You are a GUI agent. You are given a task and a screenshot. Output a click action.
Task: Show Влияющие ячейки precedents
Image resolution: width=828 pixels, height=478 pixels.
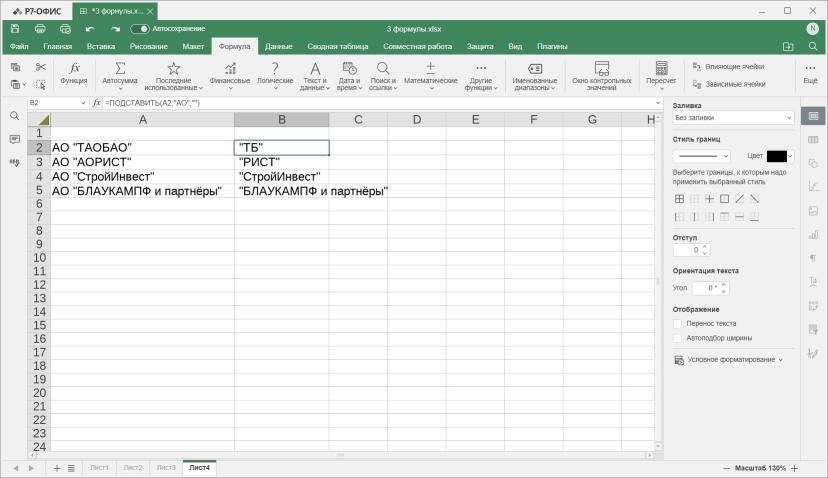coord(729,67)
